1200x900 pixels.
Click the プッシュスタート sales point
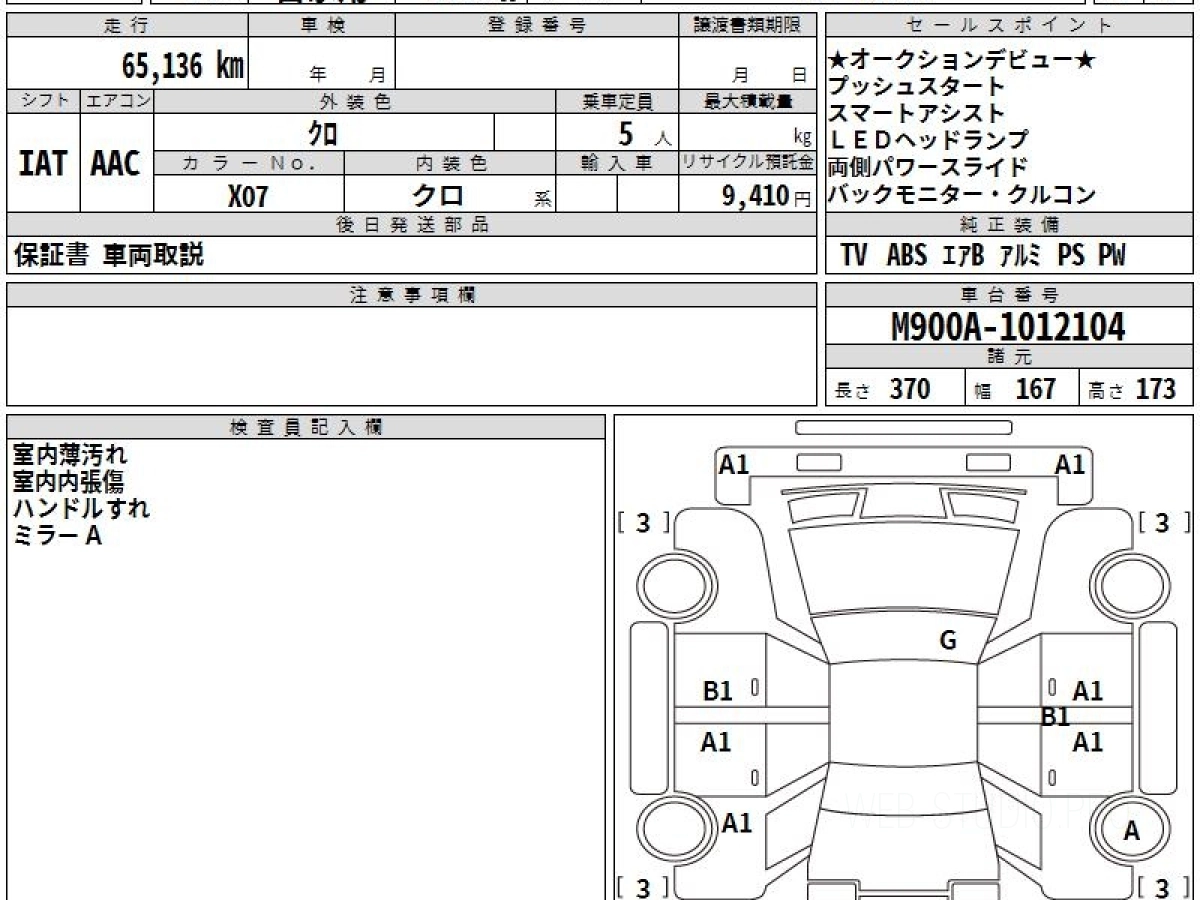pos(916,87)
